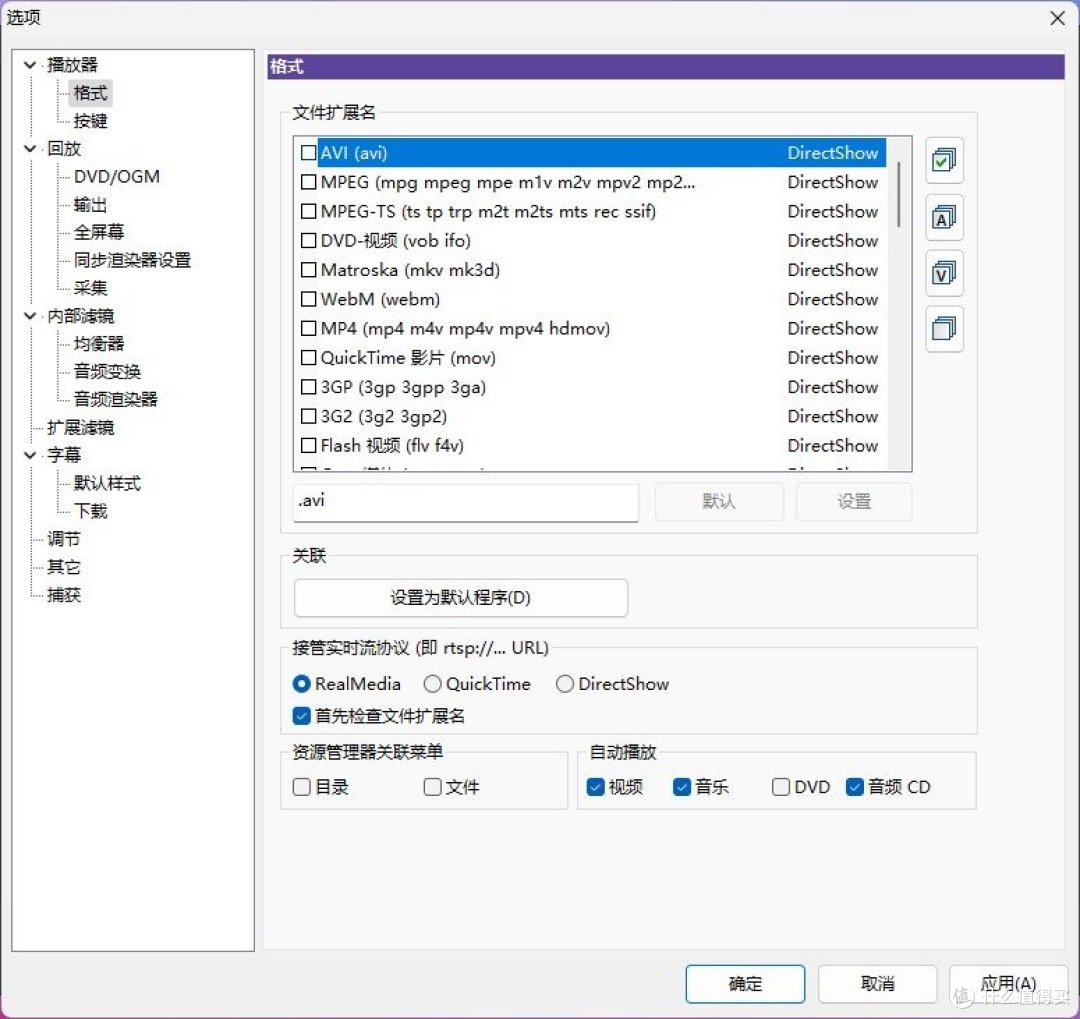Open the 输出 settings page

click(x=90, y=205)
